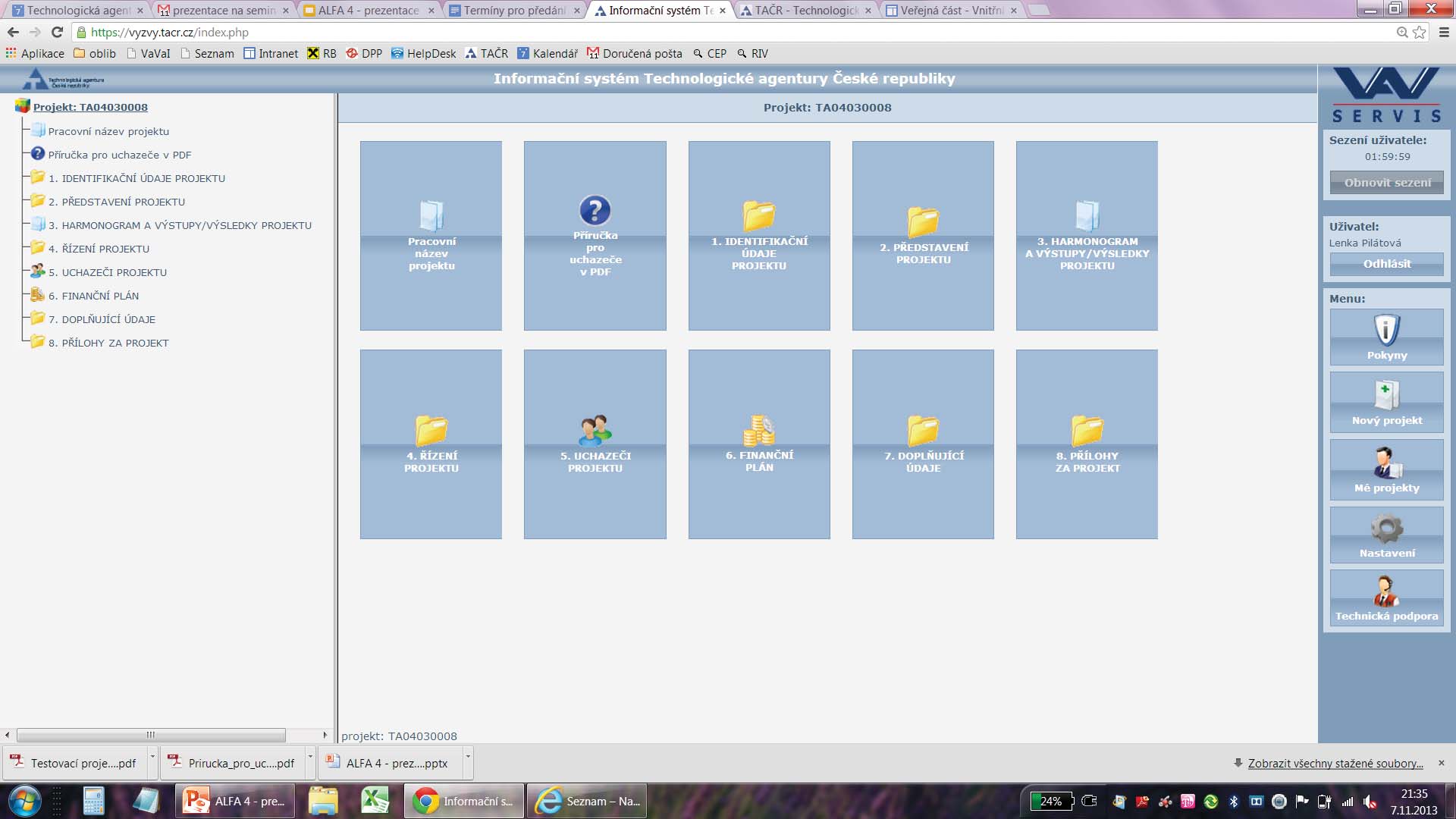Open the 7. Doplňující údaje tile

coord(923,444)
